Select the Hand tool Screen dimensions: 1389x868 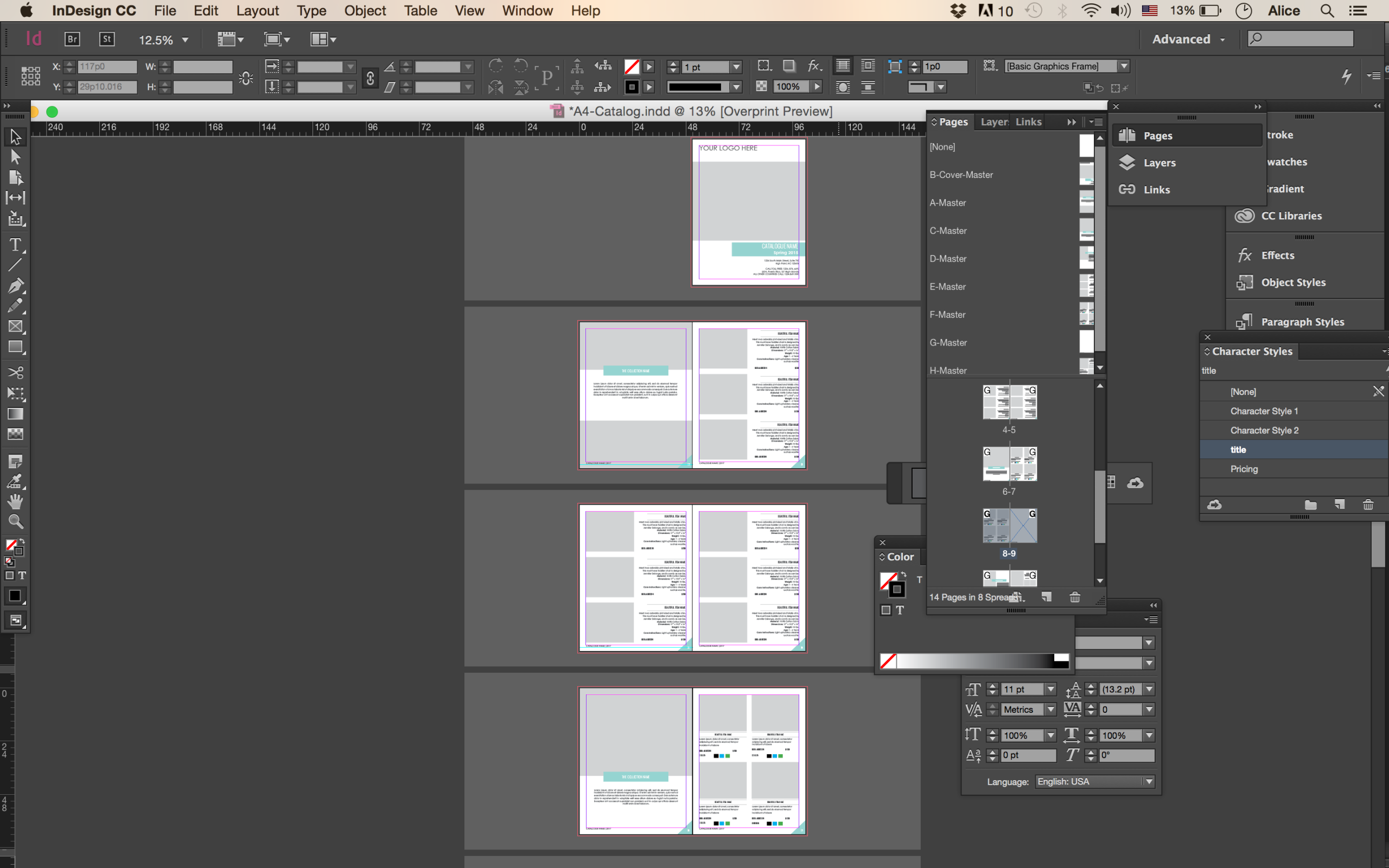(x=16, y=502)
